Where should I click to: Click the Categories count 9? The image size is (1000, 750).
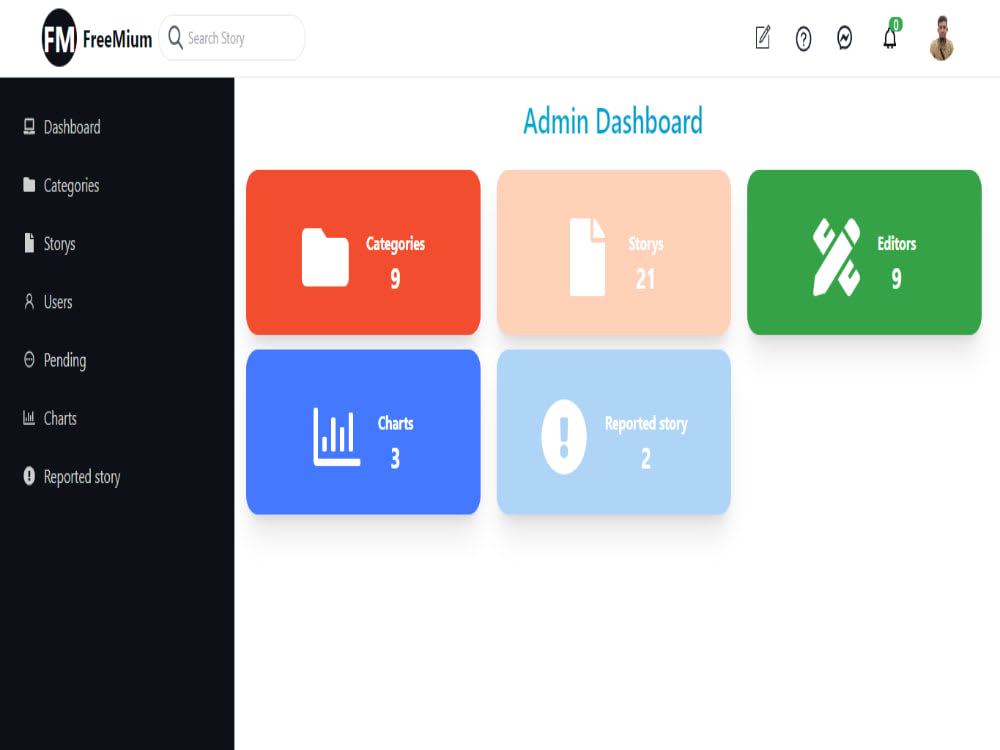tap(395, 279)
